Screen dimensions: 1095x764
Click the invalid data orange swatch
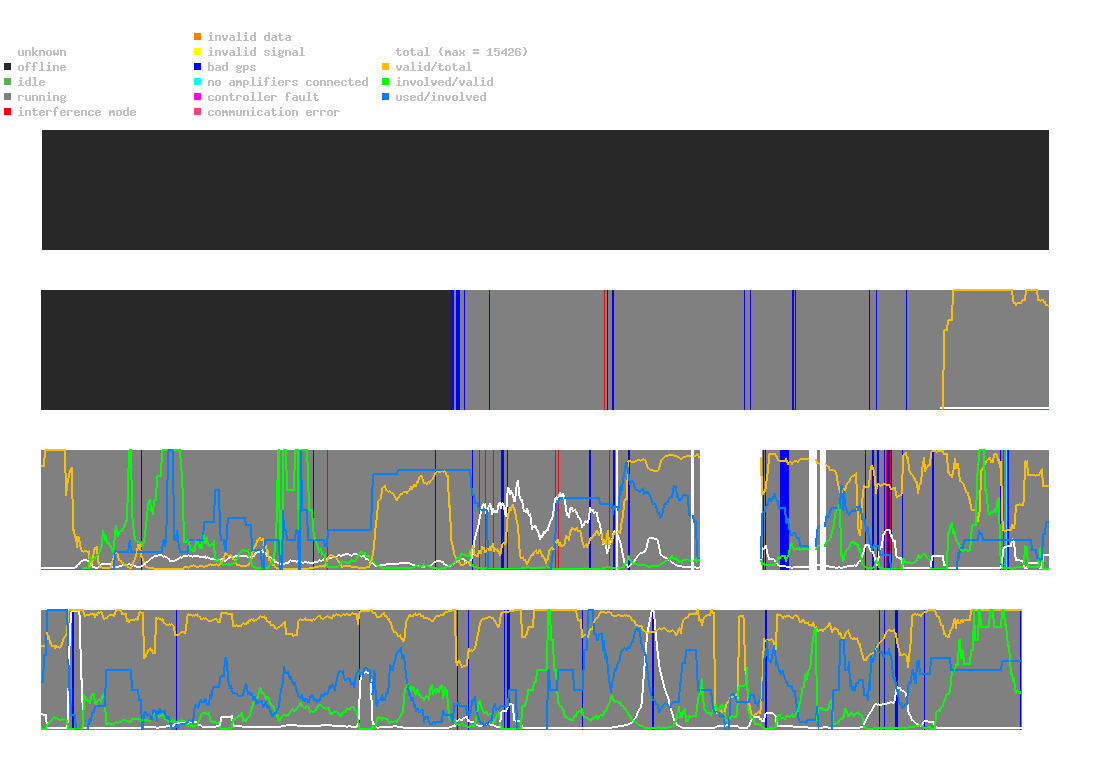point(198,36)
